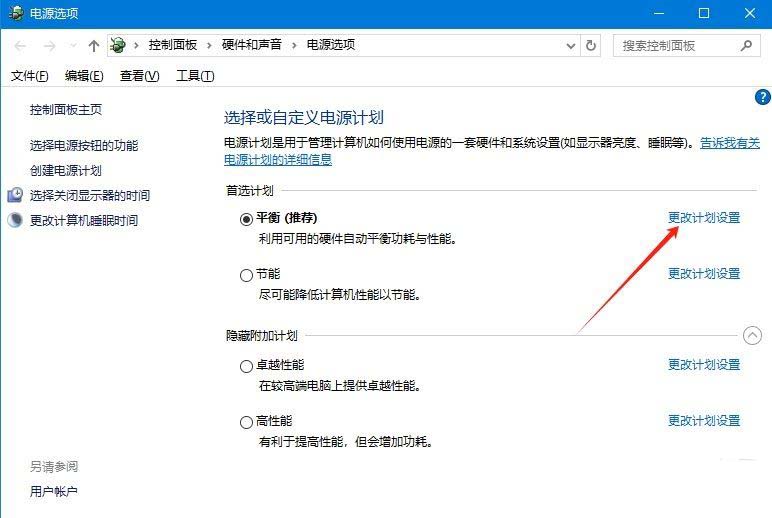Open 选择电源按钮的功能 link

(x=84, y=145)
